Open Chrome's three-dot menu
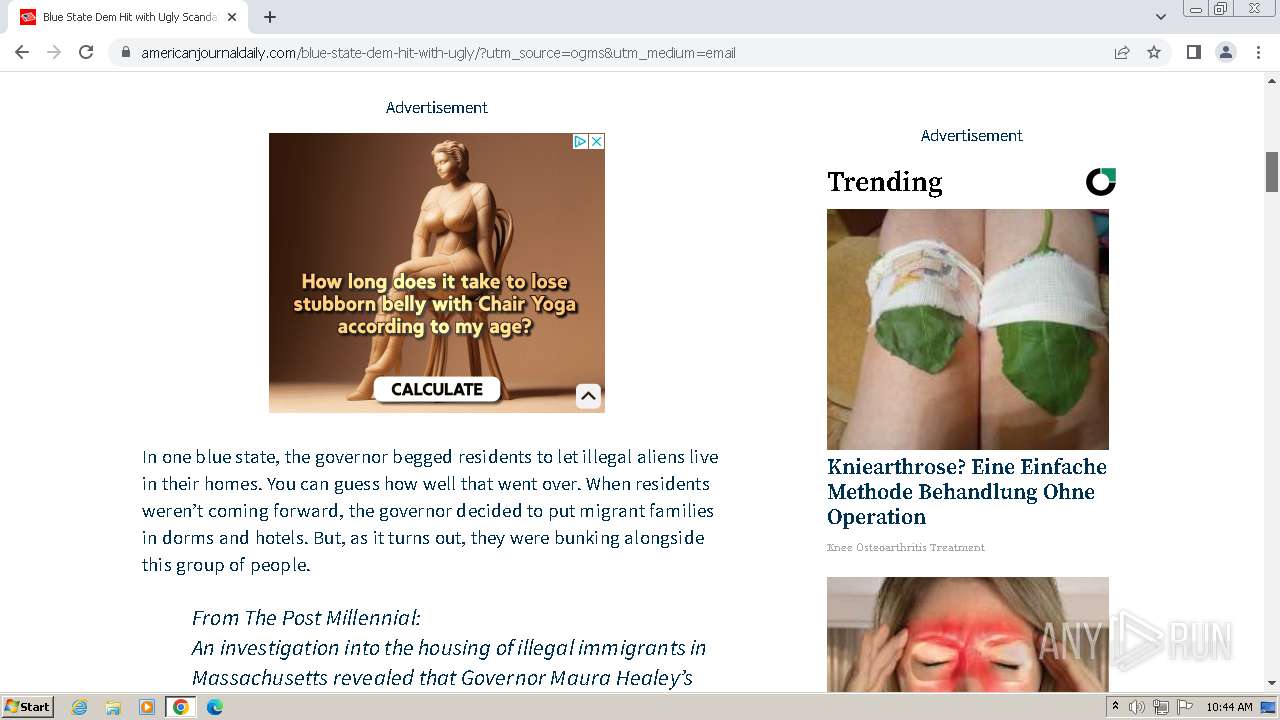 [1259, 52]
